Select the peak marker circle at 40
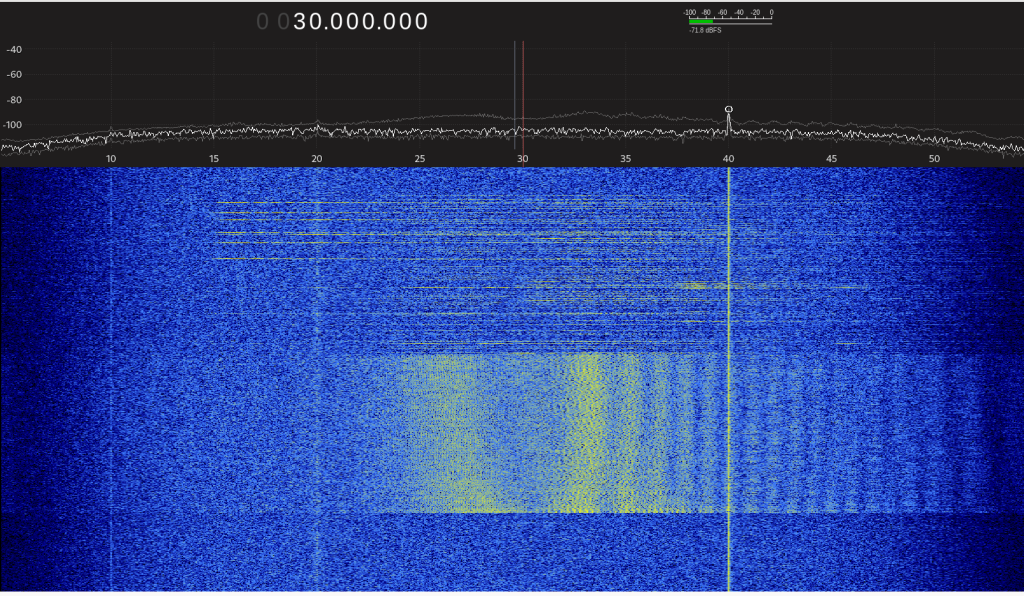This screenshot has height=596, width=1024. (729, 109)
